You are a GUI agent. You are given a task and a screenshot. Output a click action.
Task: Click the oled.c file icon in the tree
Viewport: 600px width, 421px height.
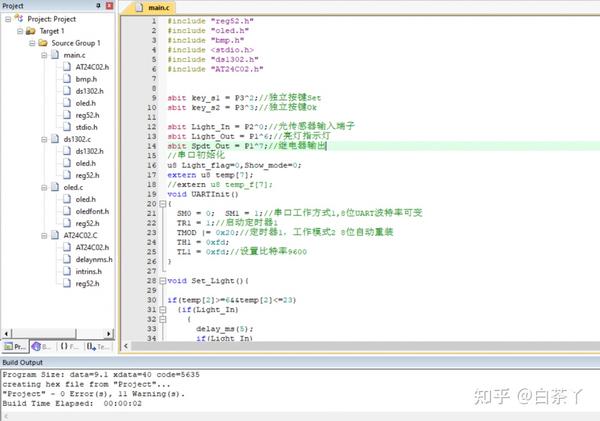pos(55,187)
